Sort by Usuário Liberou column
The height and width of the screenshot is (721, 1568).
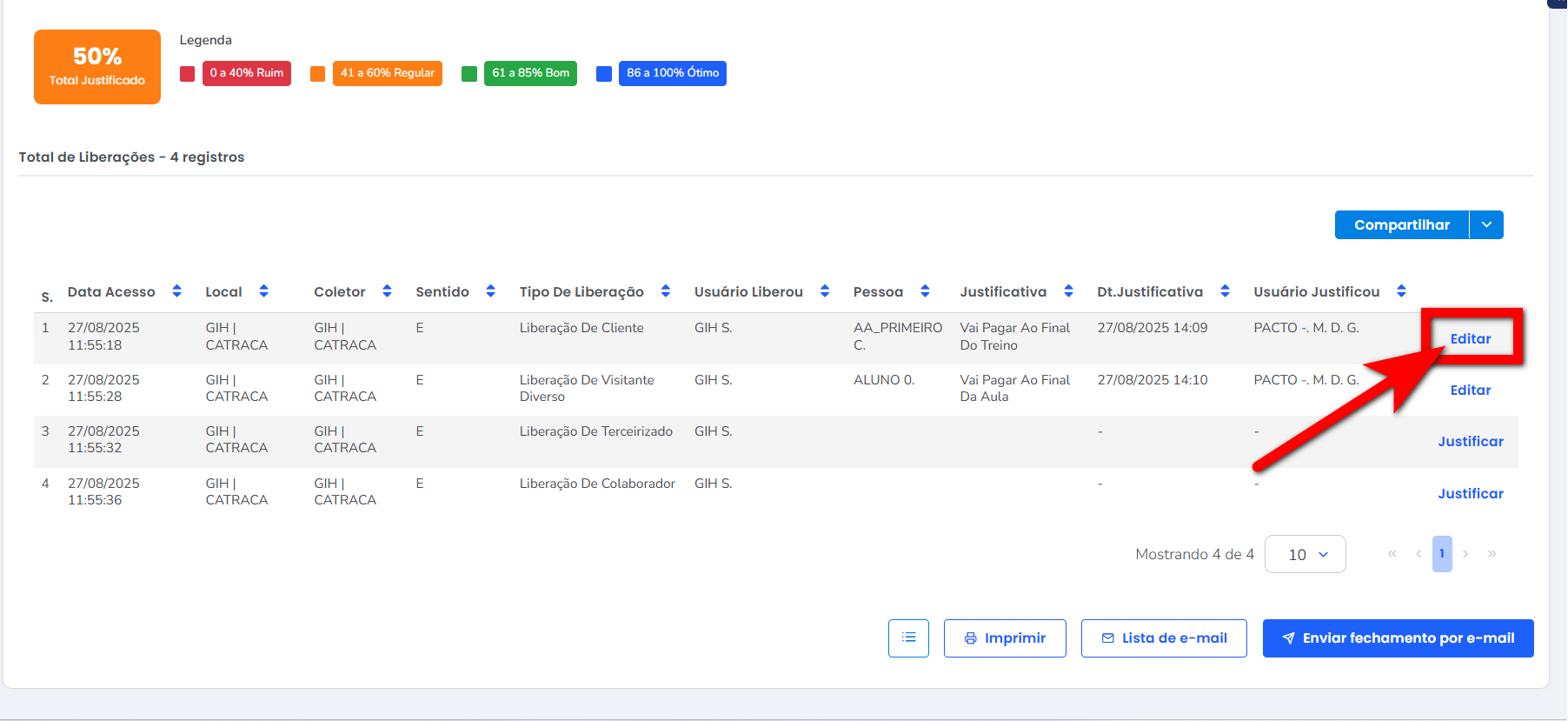(x=824, y=291)
